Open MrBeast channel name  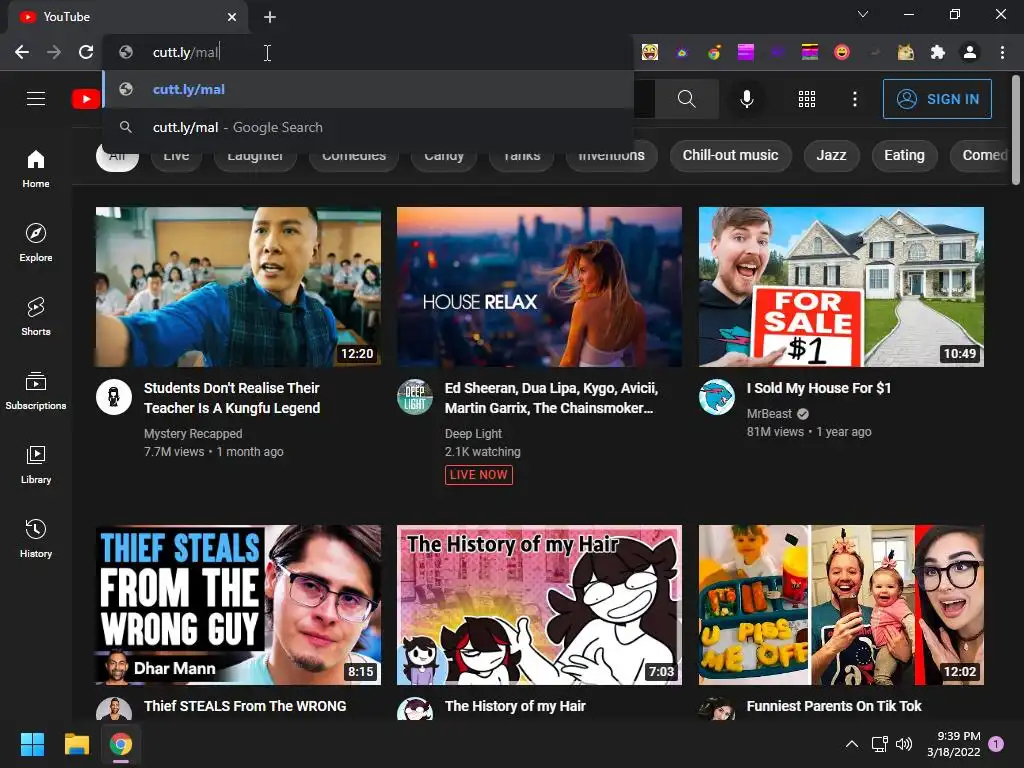769,413
